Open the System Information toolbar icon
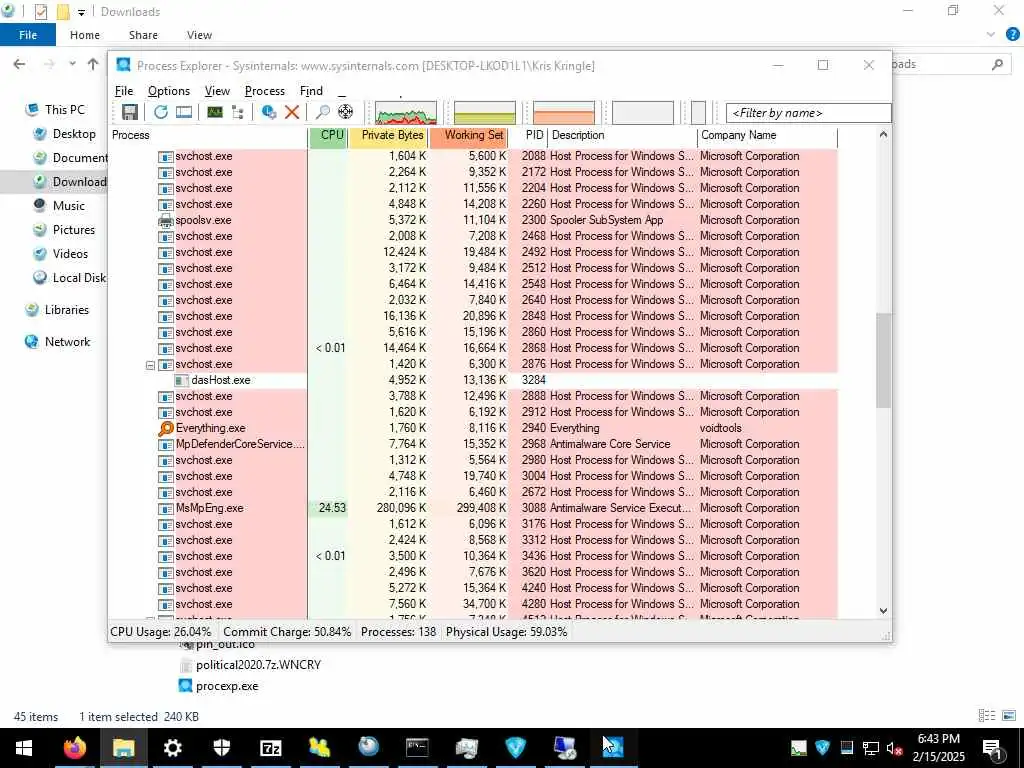Screen dimensions: 1024x768 pos(215,112)
